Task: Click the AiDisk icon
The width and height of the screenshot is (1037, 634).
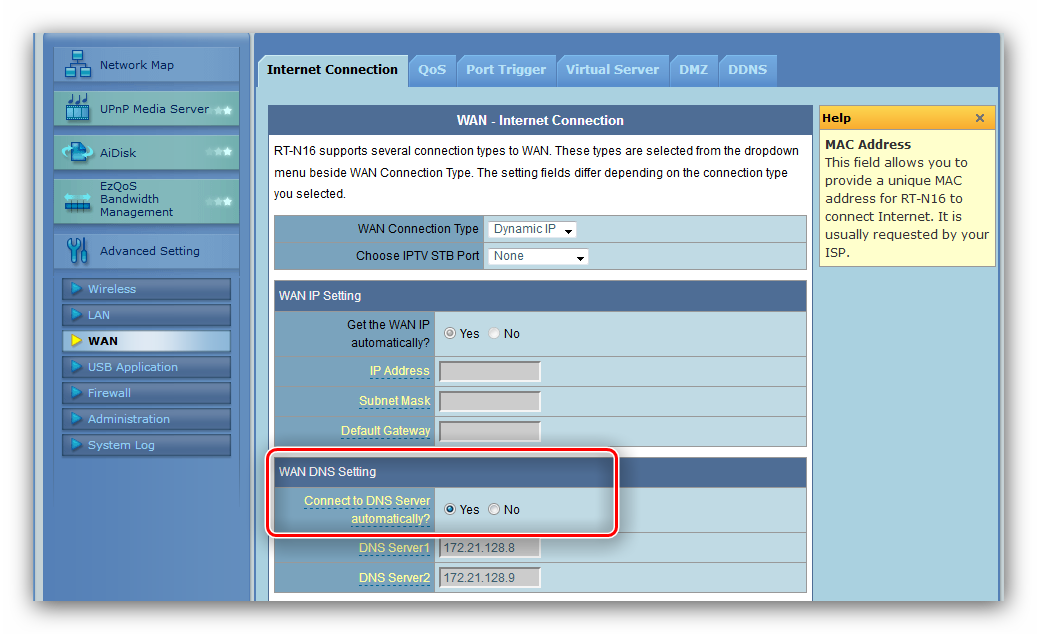Action: 77,152
